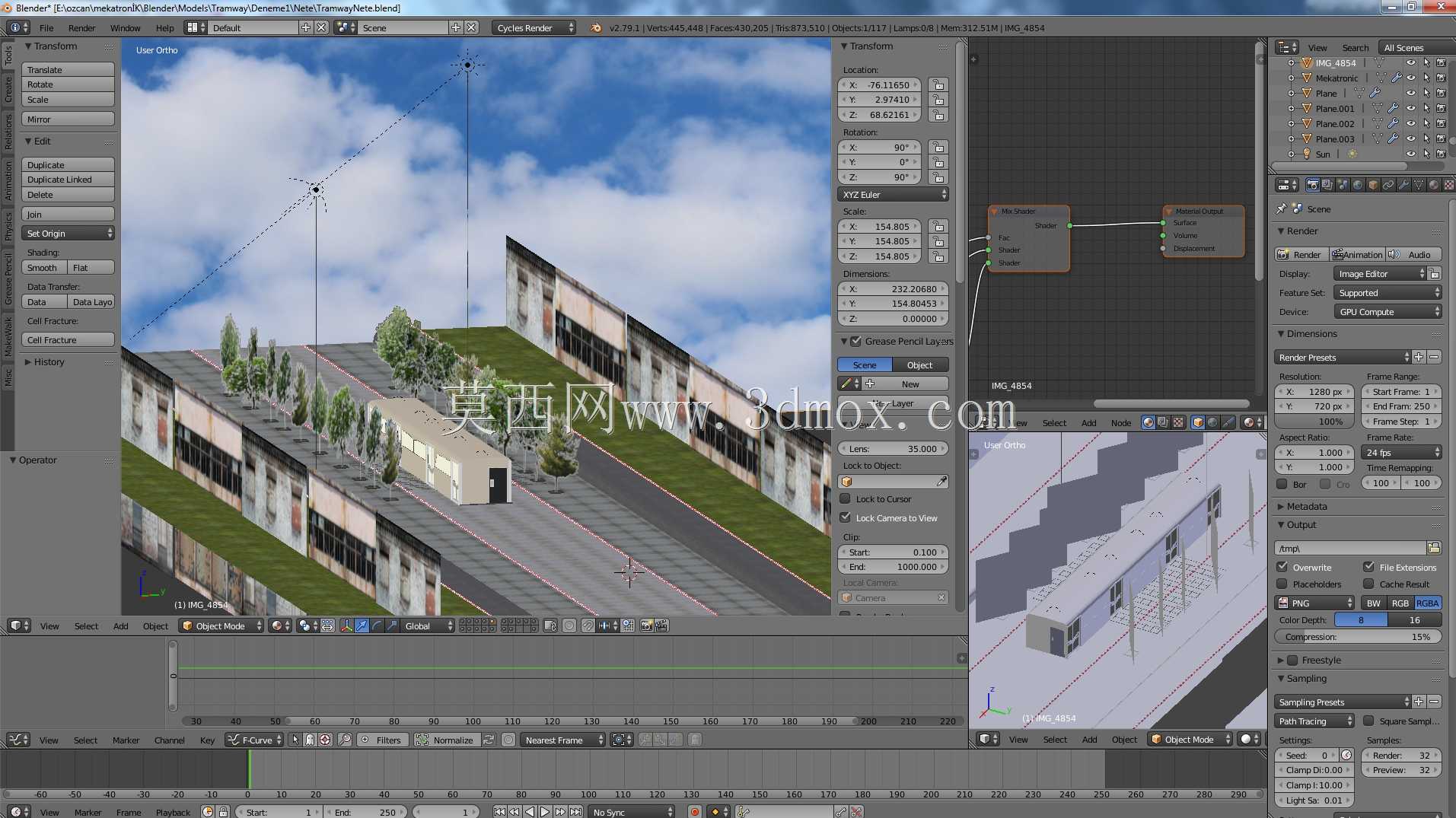This screenshot has width=1456, height=818.
Task: Open the Material sphere properties tab
Action: pos(1434,185)
